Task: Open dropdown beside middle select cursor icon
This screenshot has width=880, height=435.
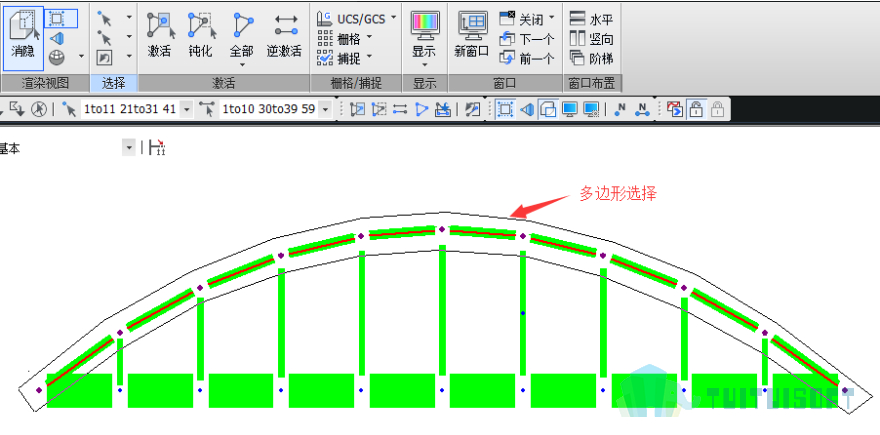Action: [x=129, y=37]
